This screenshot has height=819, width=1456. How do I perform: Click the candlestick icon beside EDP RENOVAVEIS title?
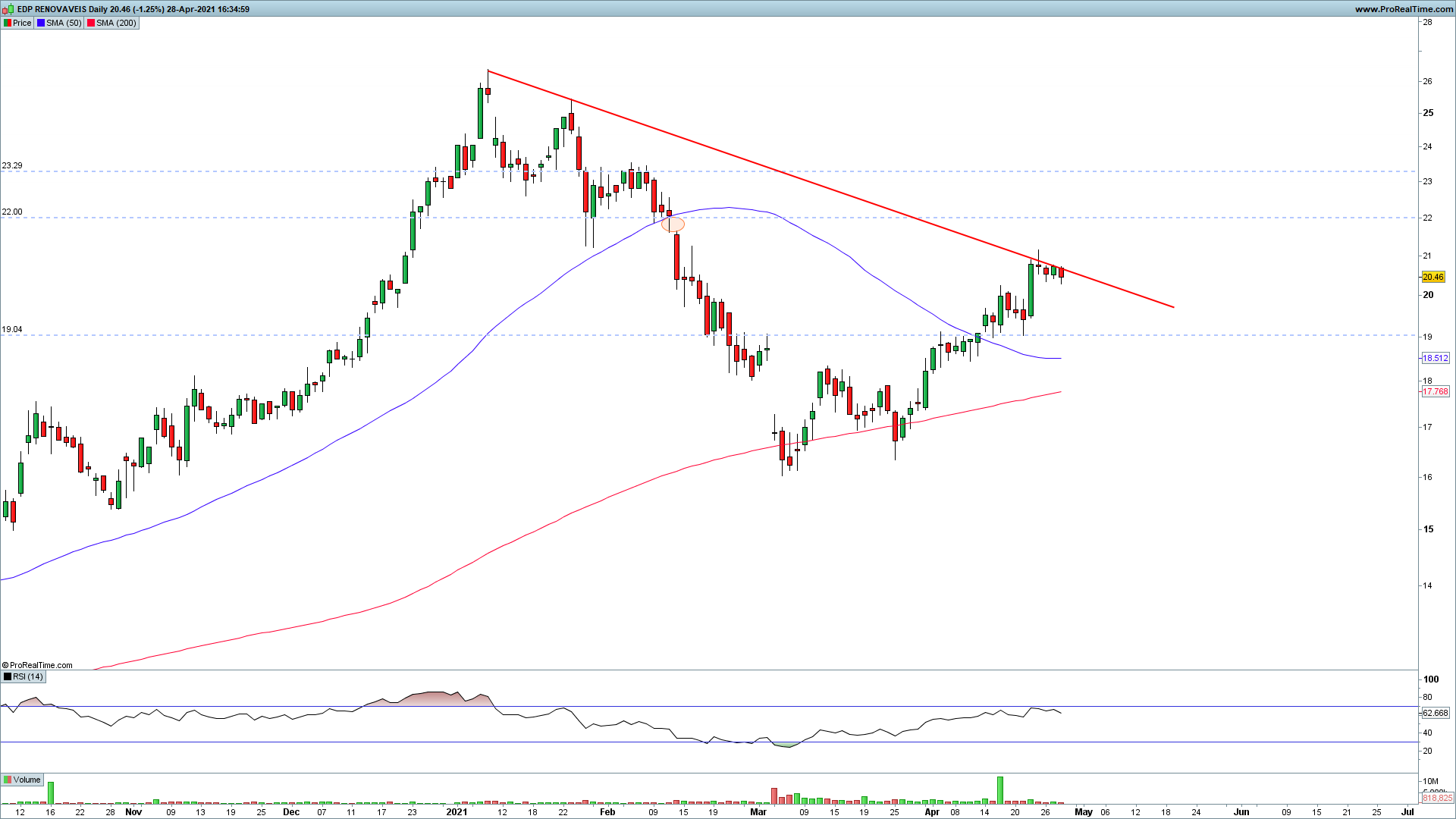point(8,9)
